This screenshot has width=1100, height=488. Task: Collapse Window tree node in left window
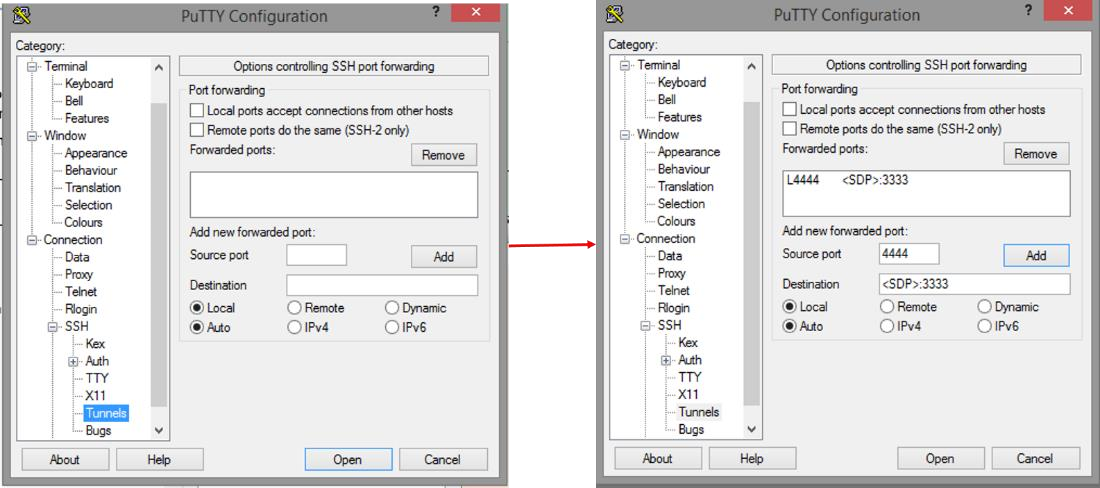32,136
